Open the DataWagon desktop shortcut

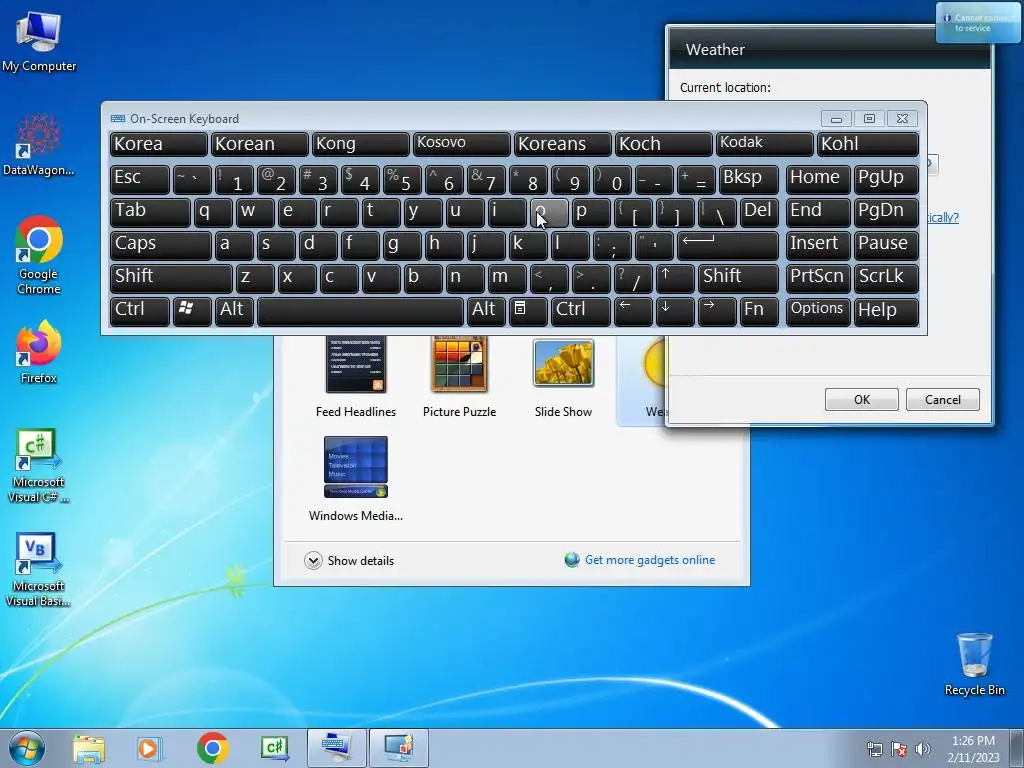click(x=38, y=145)
